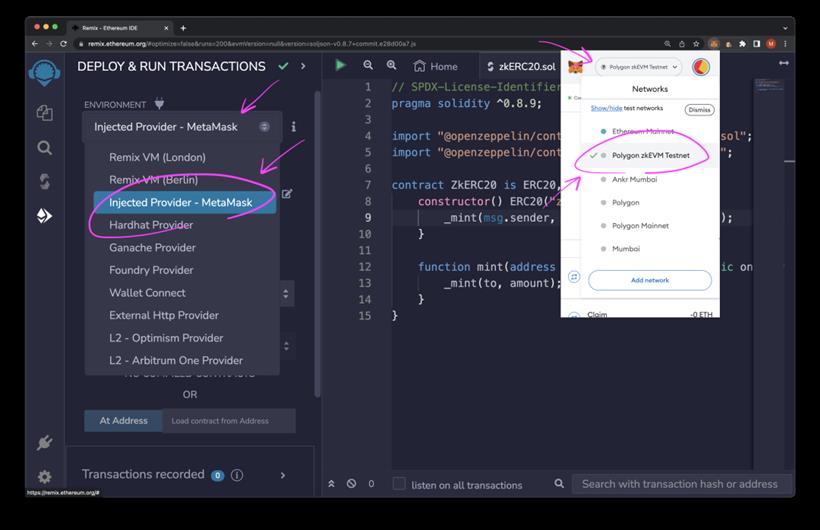The image size is (820, 530).
Task: Select External Http Provider environment
Action: [x=164, y=315]
